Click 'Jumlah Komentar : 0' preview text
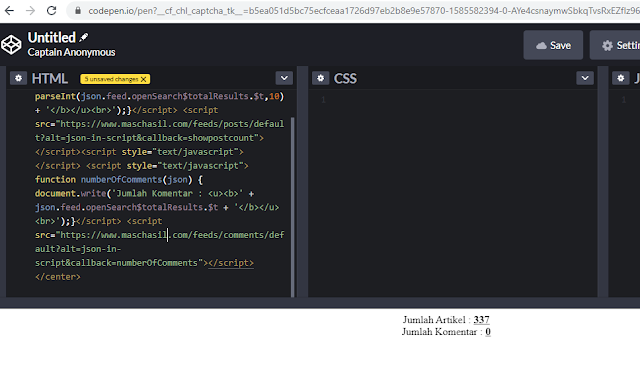This screenshot has height=382, width=640. [x=446, y=331]
